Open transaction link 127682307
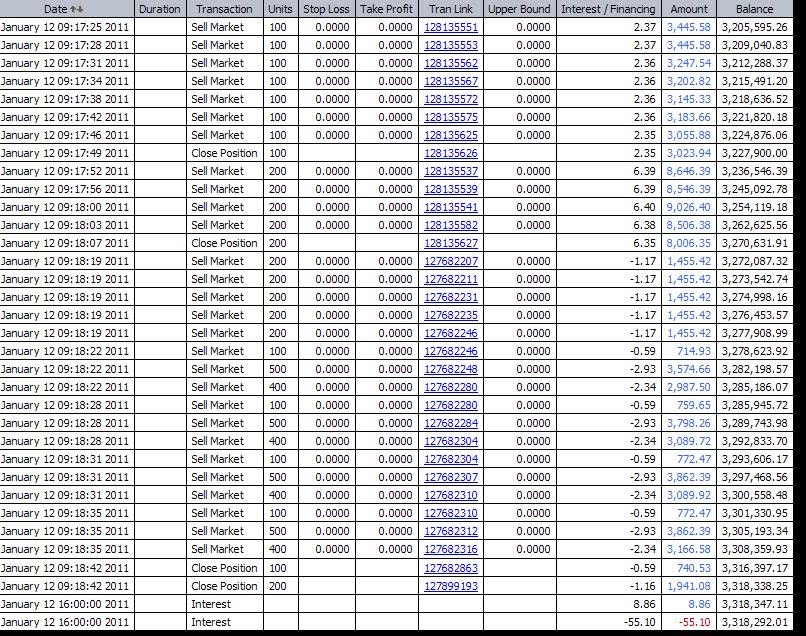Viewport: 806px width, 636px height. tap(451, 477)
